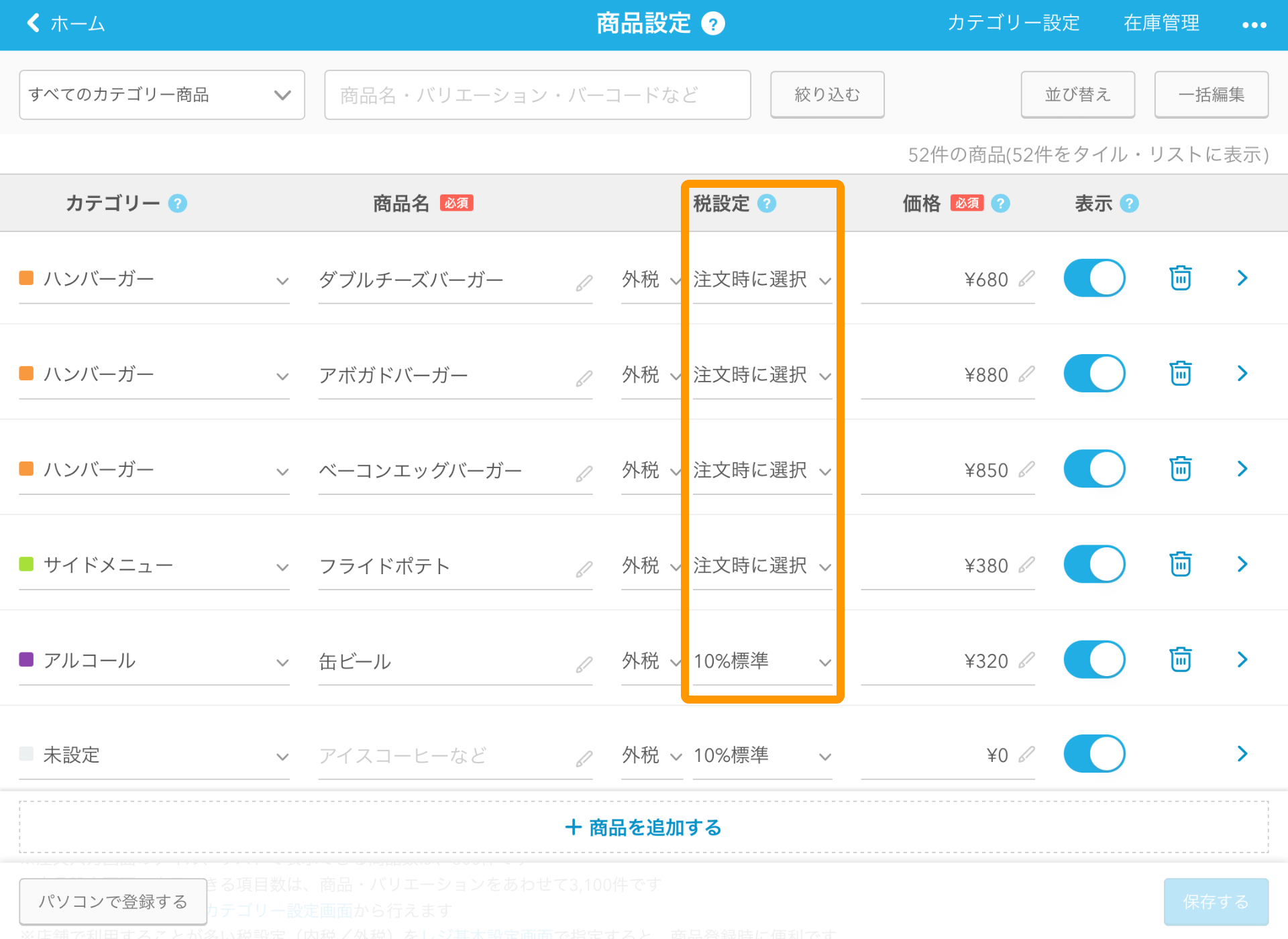
Task: Open category dropdown for ダブルチーズバーガー
Action: tap(154, 279)
